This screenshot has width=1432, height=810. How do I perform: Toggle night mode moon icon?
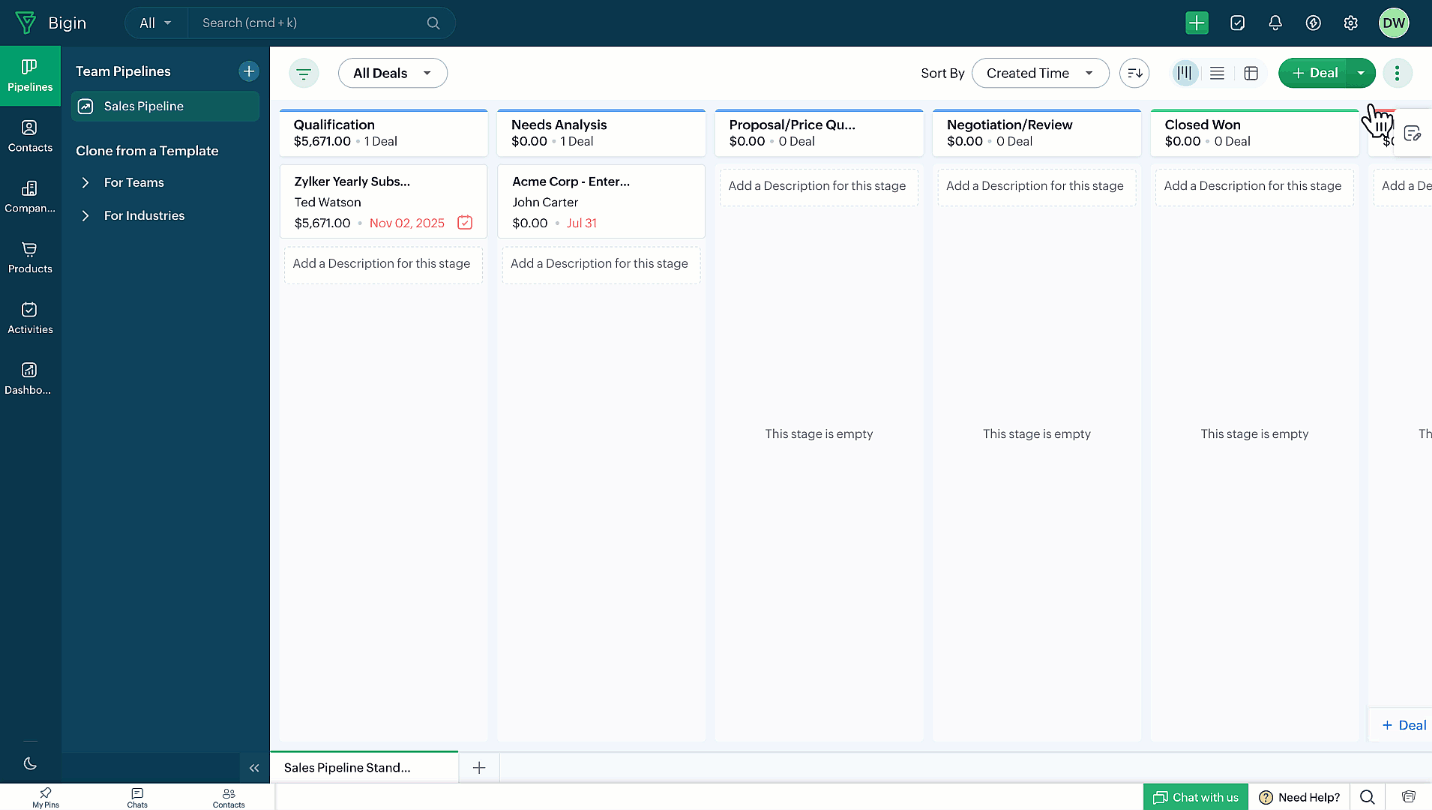tap(30, 763)
